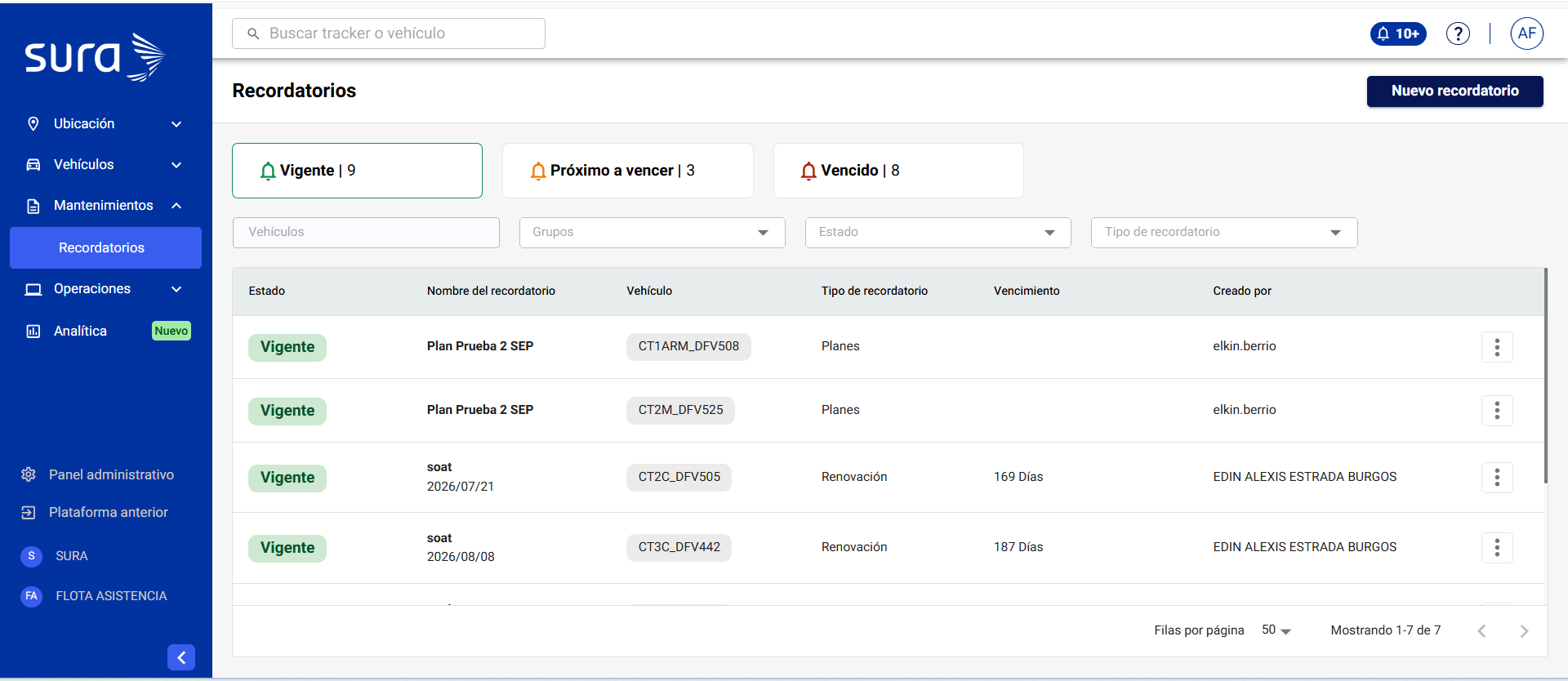1568x681 pixels.
Task: Click the Nuevo recordatorio button
Action: [1454, 91]
